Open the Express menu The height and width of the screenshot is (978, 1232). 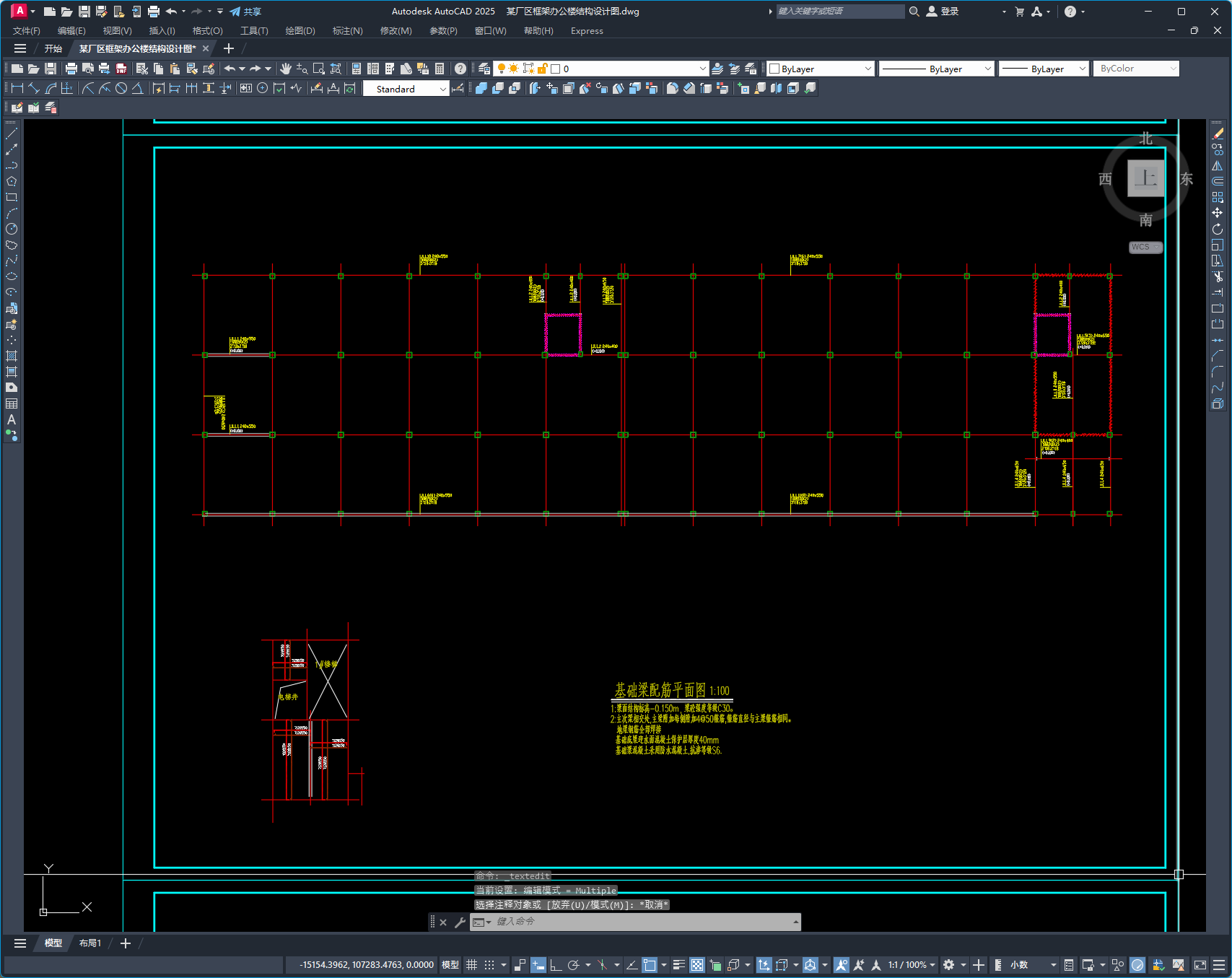587,31
